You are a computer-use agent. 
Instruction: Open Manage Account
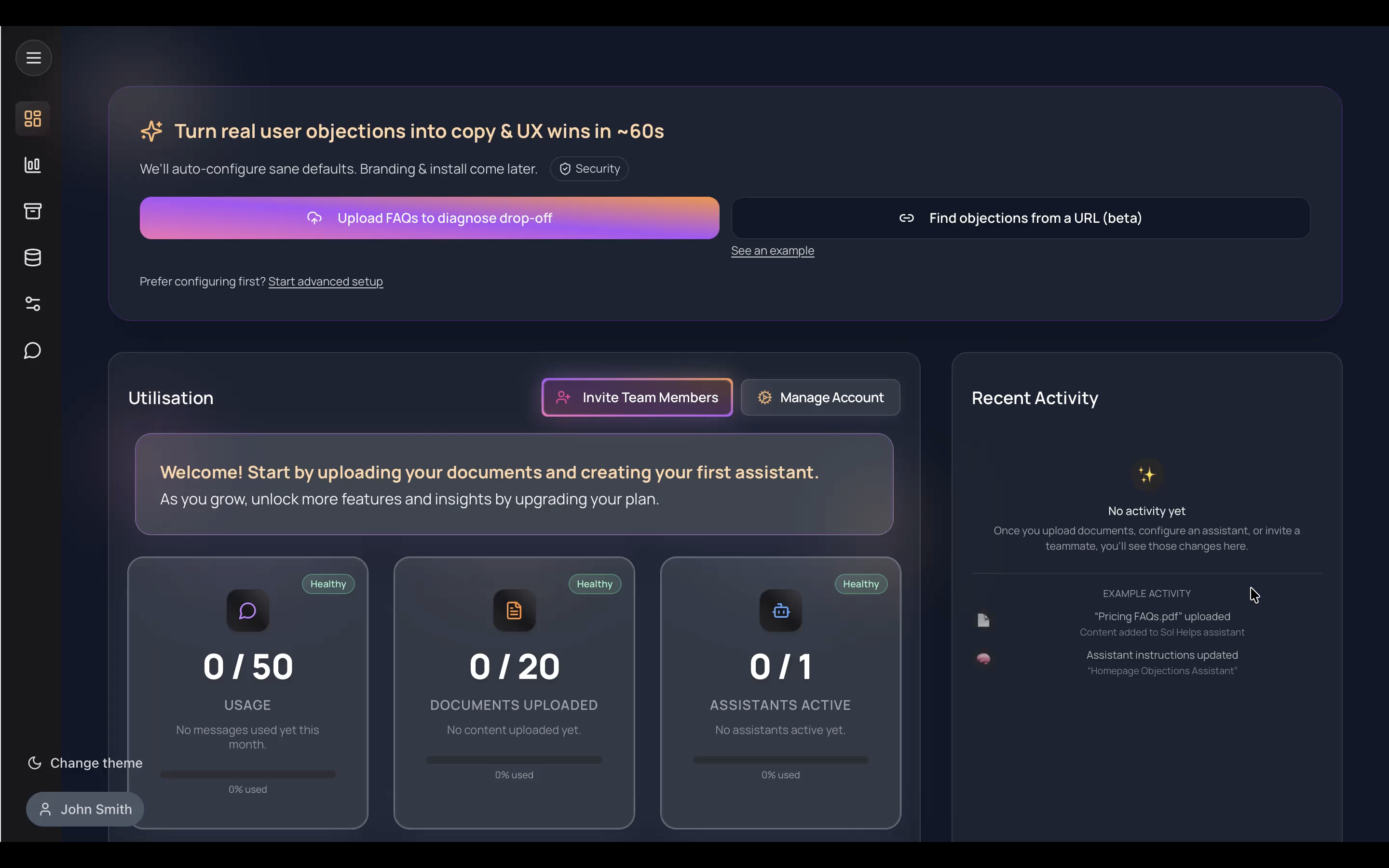click(x=820, y=398)
